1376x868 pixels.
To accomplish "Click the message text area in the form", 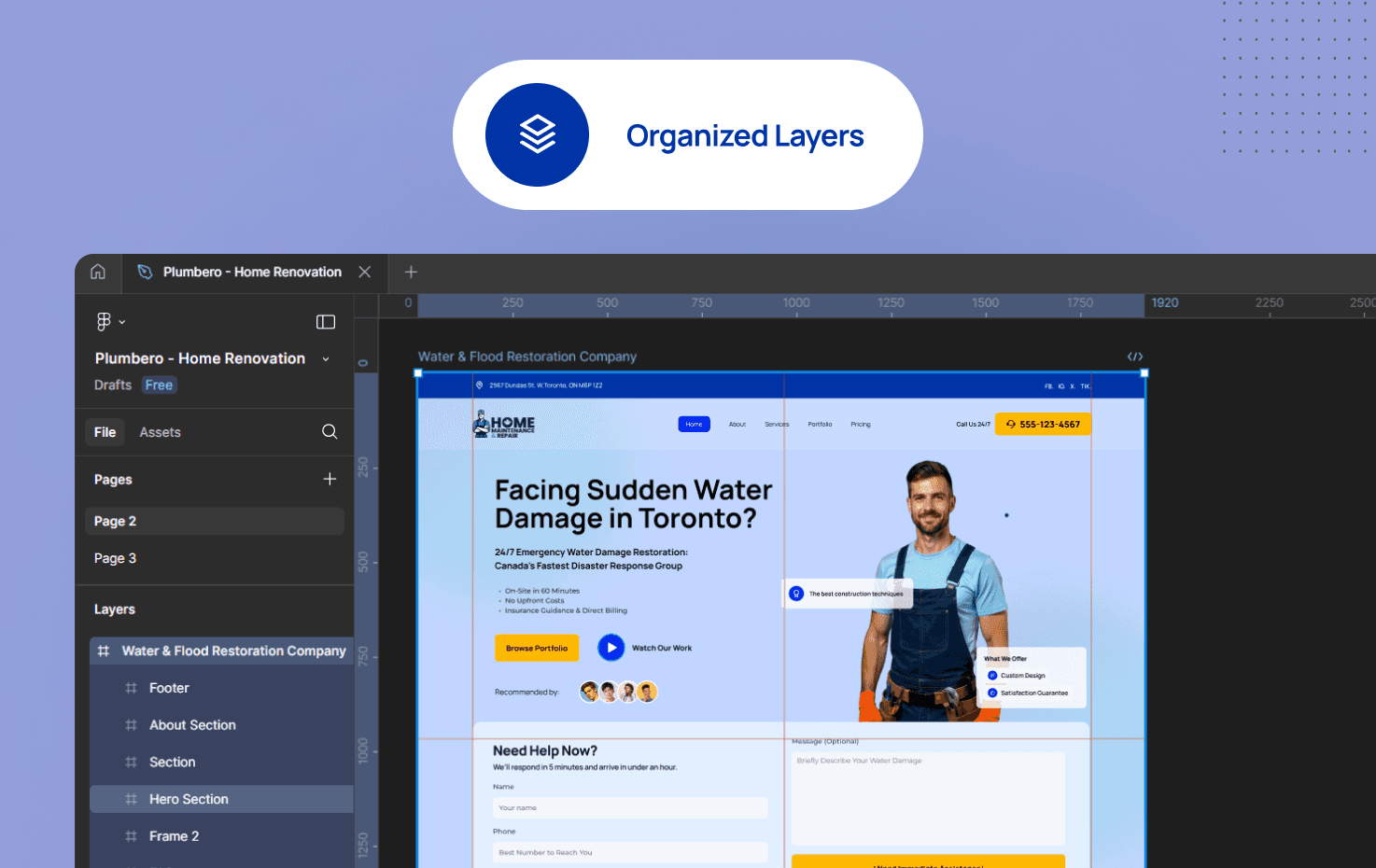I will point(928,799).
